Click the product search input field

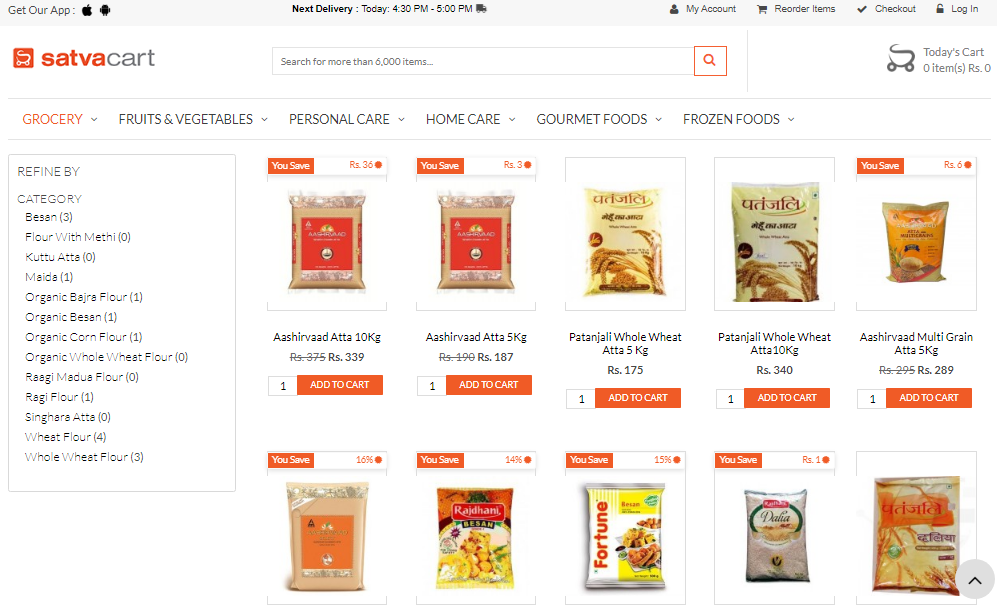point(483,61)
